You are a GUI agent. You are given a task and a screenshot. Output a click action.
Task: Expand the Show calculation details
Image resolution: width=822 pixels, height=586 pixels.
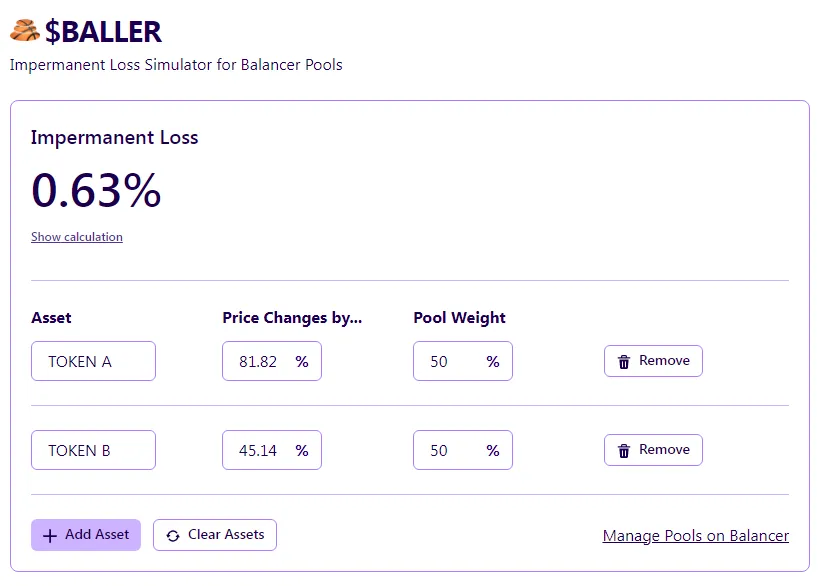(x=77, y=237)
